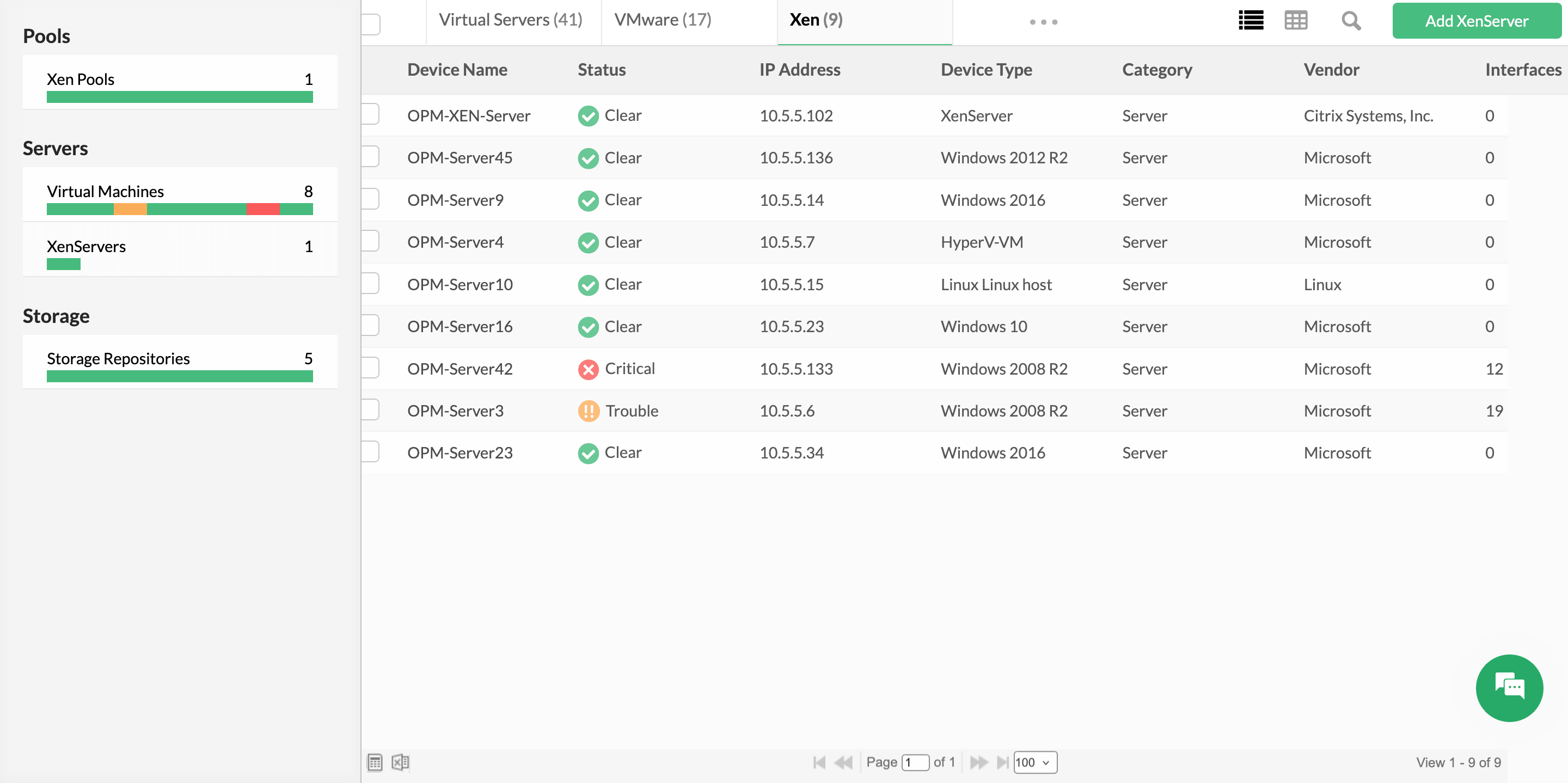This screenshot has height=783, width=1568.
Task: Select checkbox for OPM-XEN-Server row
Action: (x=370, y=114)
